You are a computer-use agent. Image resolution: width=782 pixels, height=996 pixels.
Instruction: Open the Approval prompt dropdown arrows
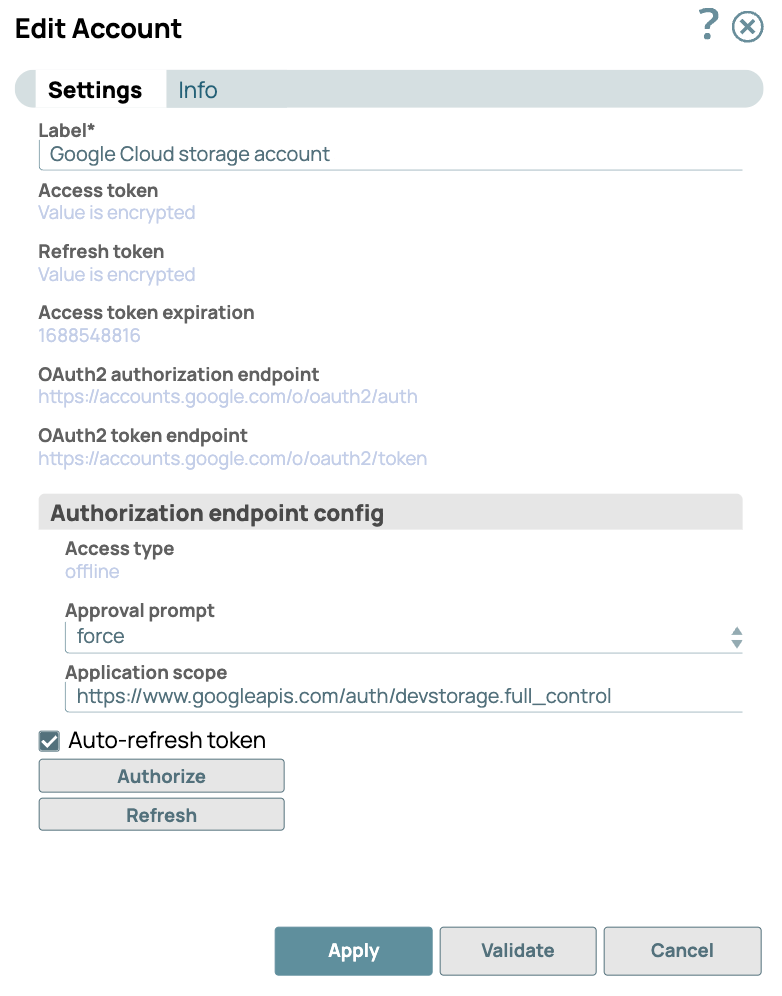click(x=736, y=637)
